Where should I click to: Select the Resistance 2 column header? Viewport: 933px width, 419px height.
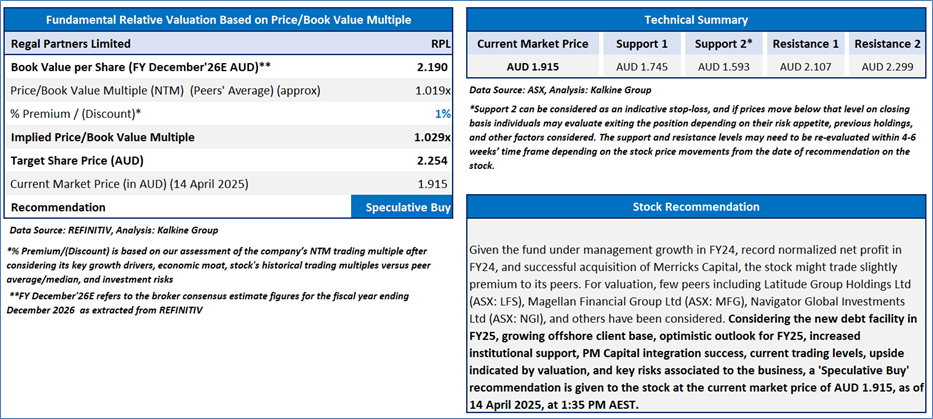887,44
